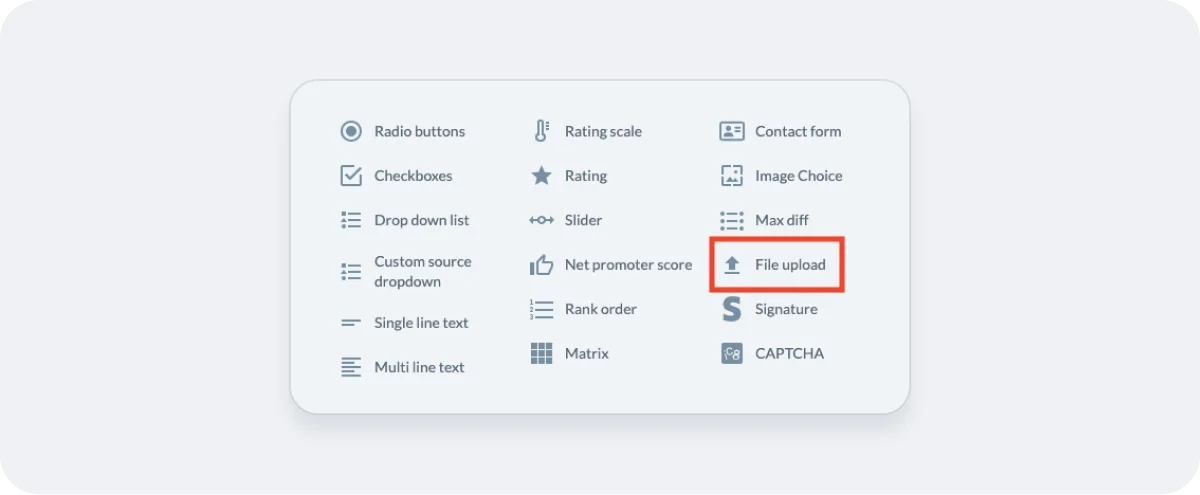
Task: Pick the "CAPTCHA" label
Action: tap(790, 353)
